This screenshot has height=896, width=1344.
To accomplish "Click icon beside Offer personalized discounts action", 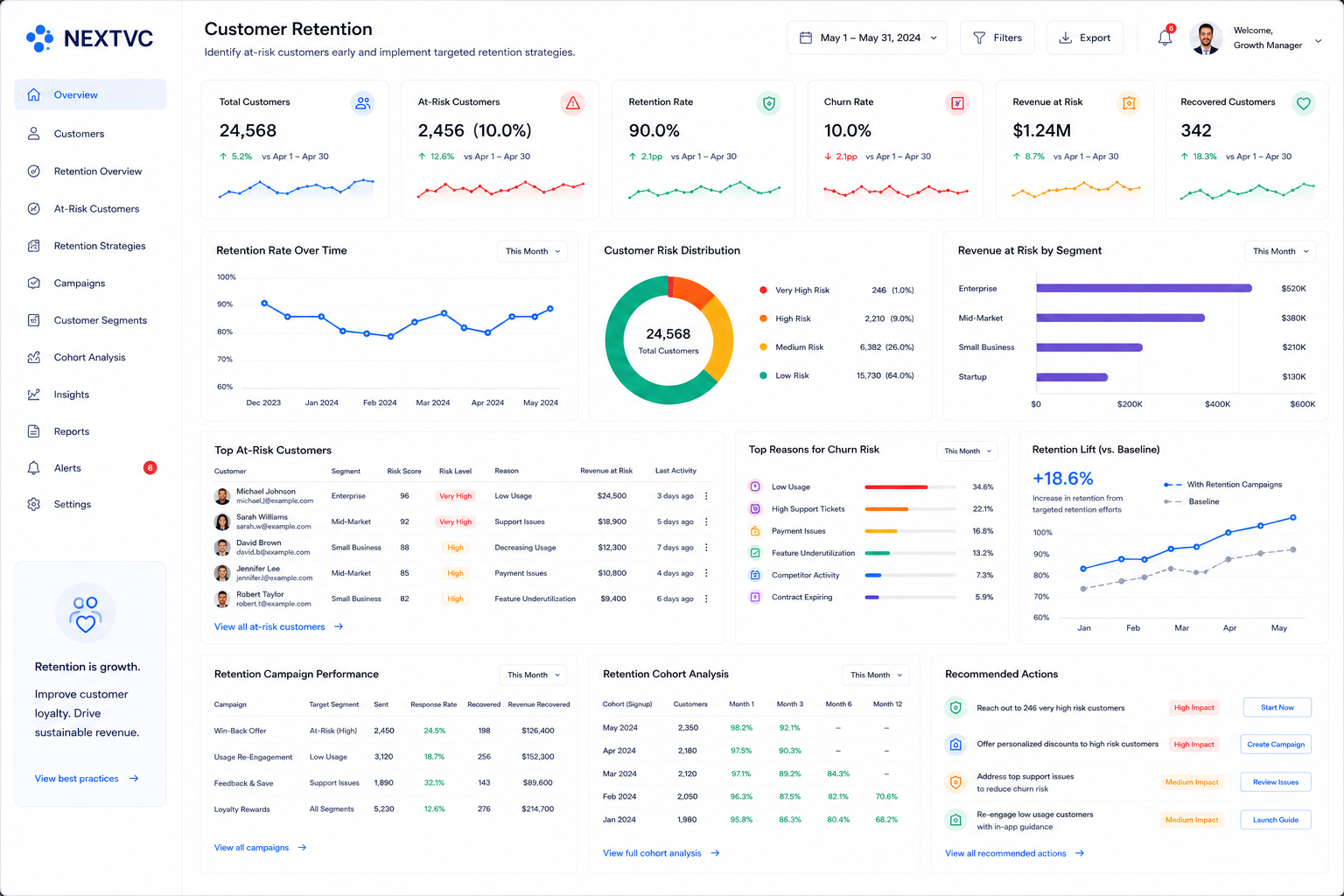I will click(x=955, y=745).
